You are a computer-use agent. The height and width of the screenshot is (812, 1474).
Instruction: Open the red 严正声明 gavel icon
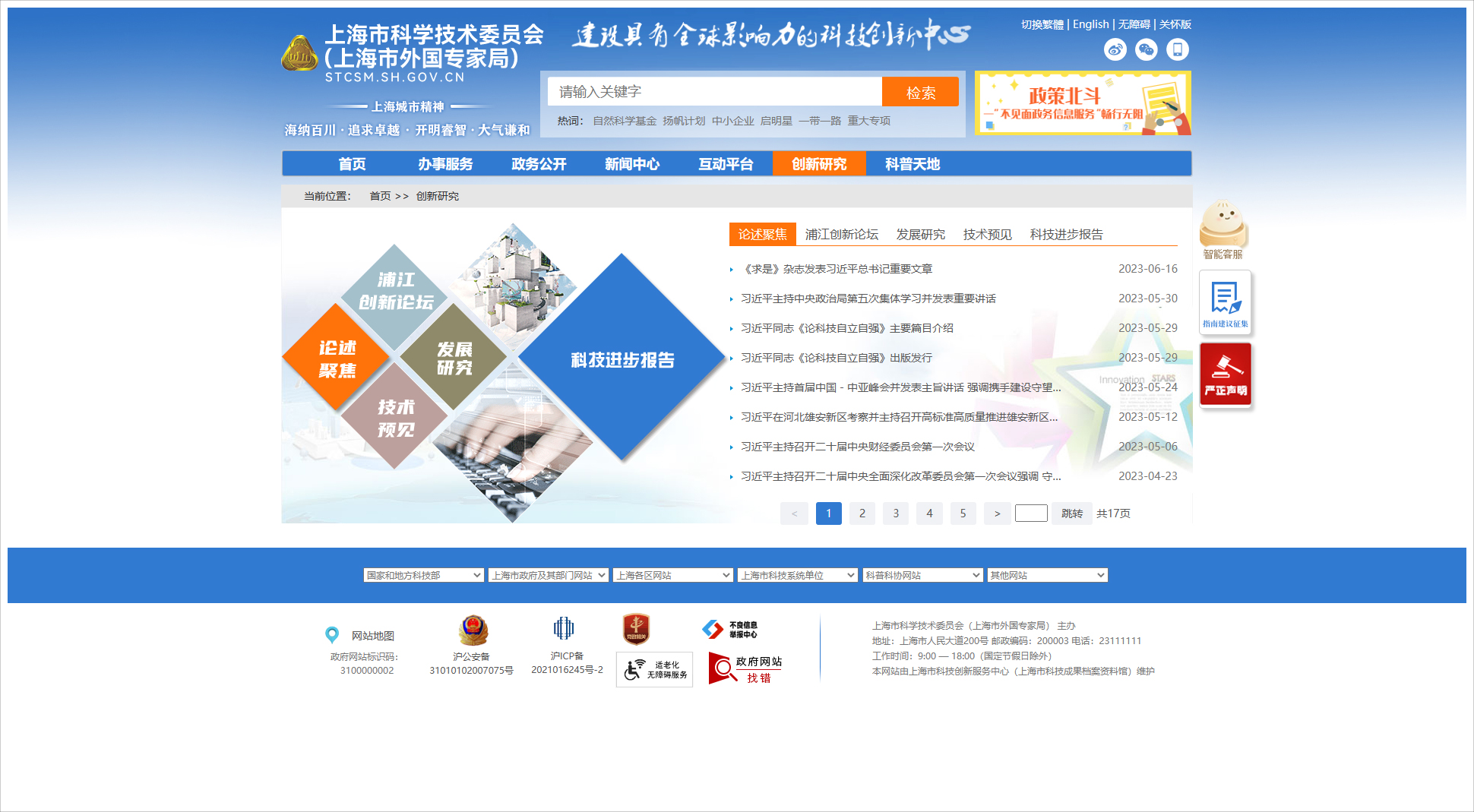pyautogui.click(x=1225, y=374)
